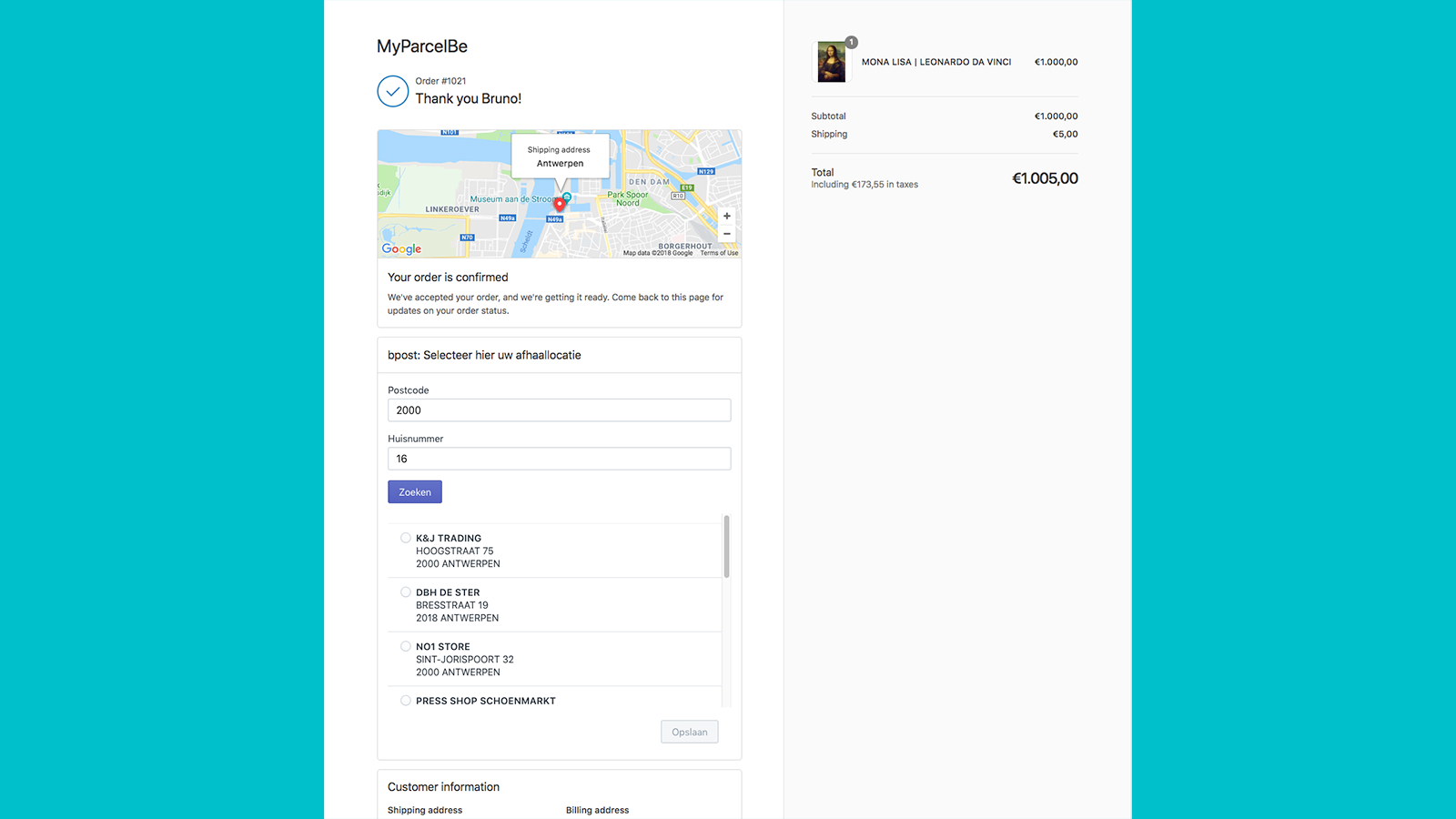Click the map zoom-out control

tap(726, 234)
